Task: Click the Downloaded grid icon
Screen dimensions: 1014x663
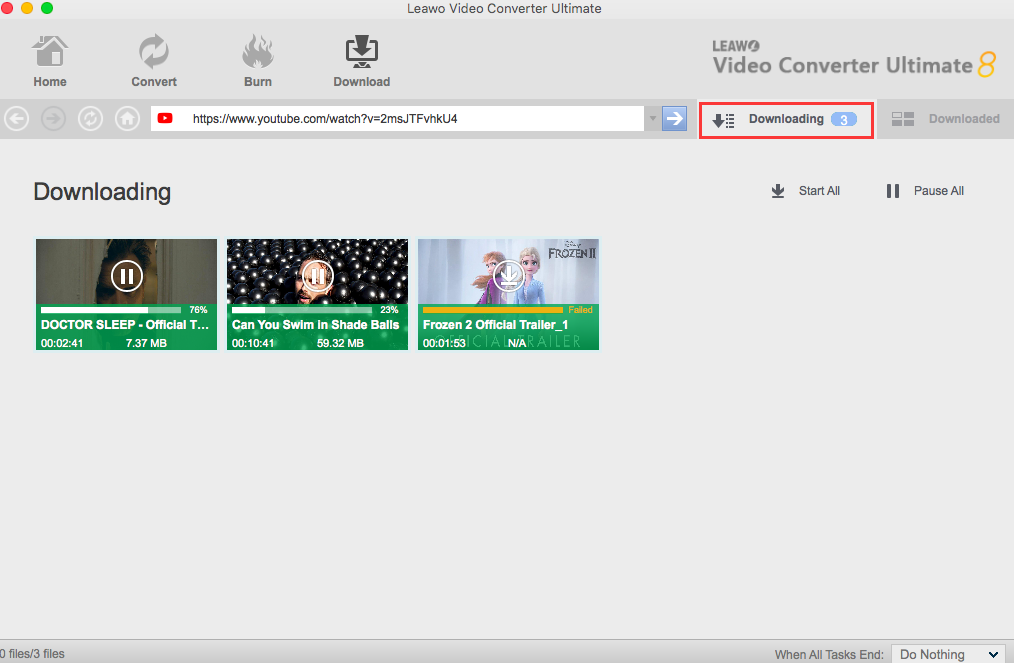Action: 903,119
